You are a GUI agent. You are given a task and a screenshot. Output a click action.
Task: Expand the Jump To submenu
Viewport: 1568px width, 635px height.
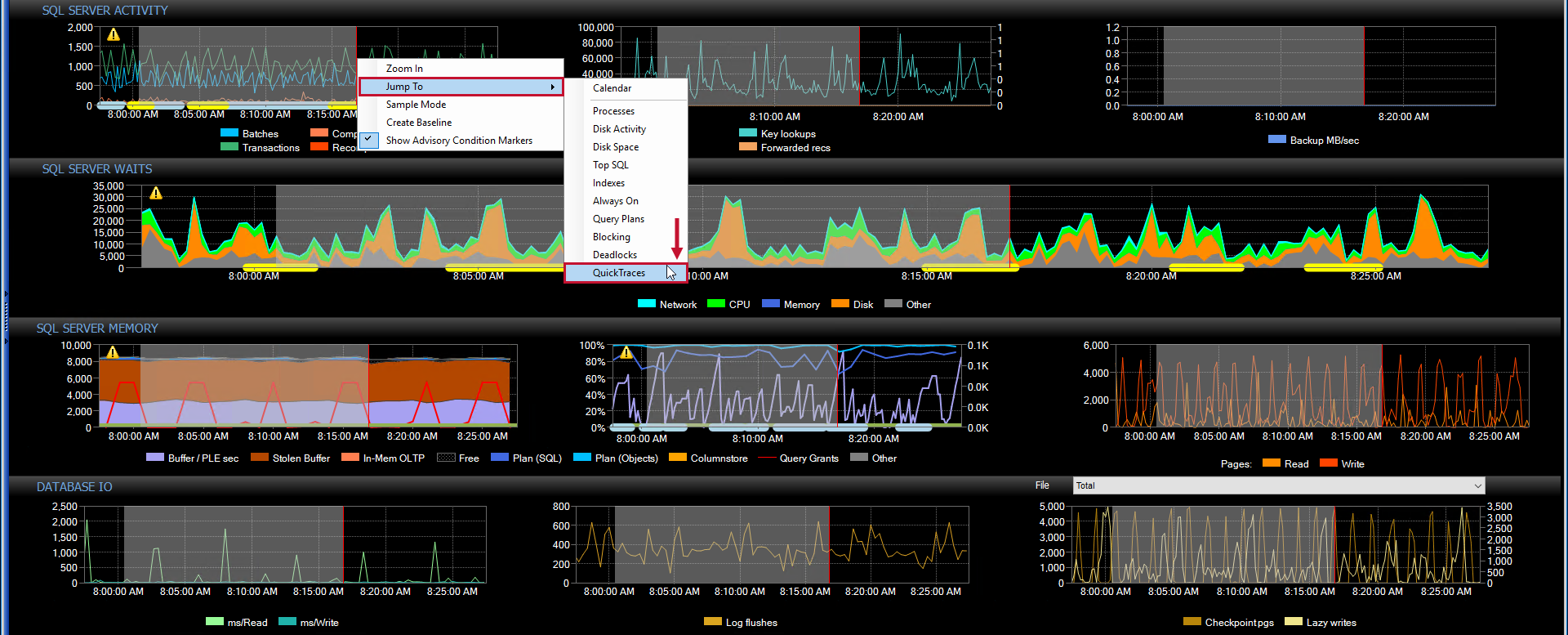tap(461, 87)
